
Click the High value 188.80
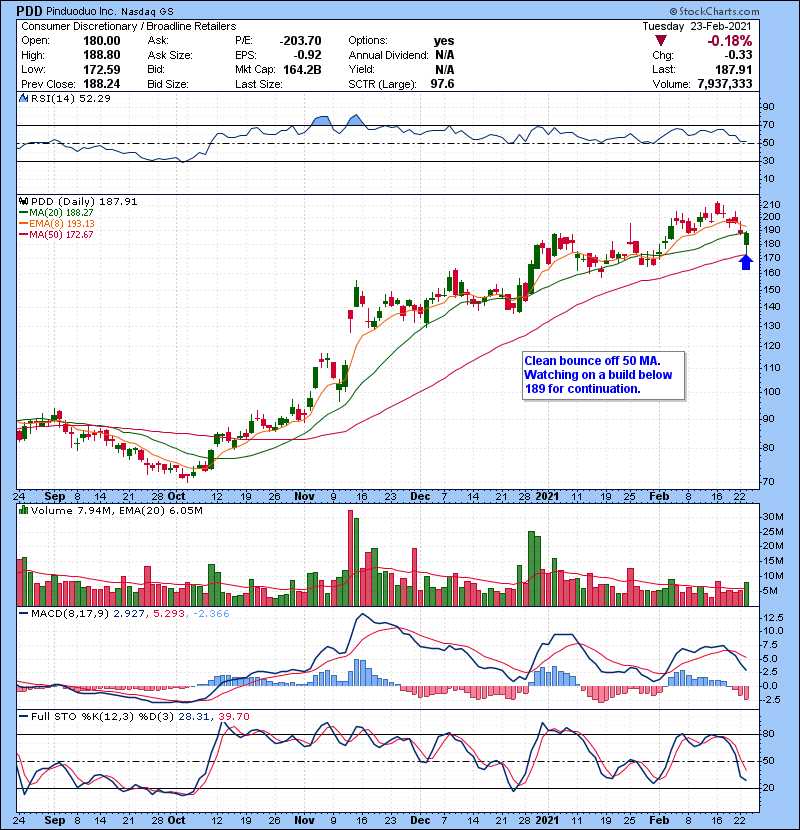tap(102, 55)
